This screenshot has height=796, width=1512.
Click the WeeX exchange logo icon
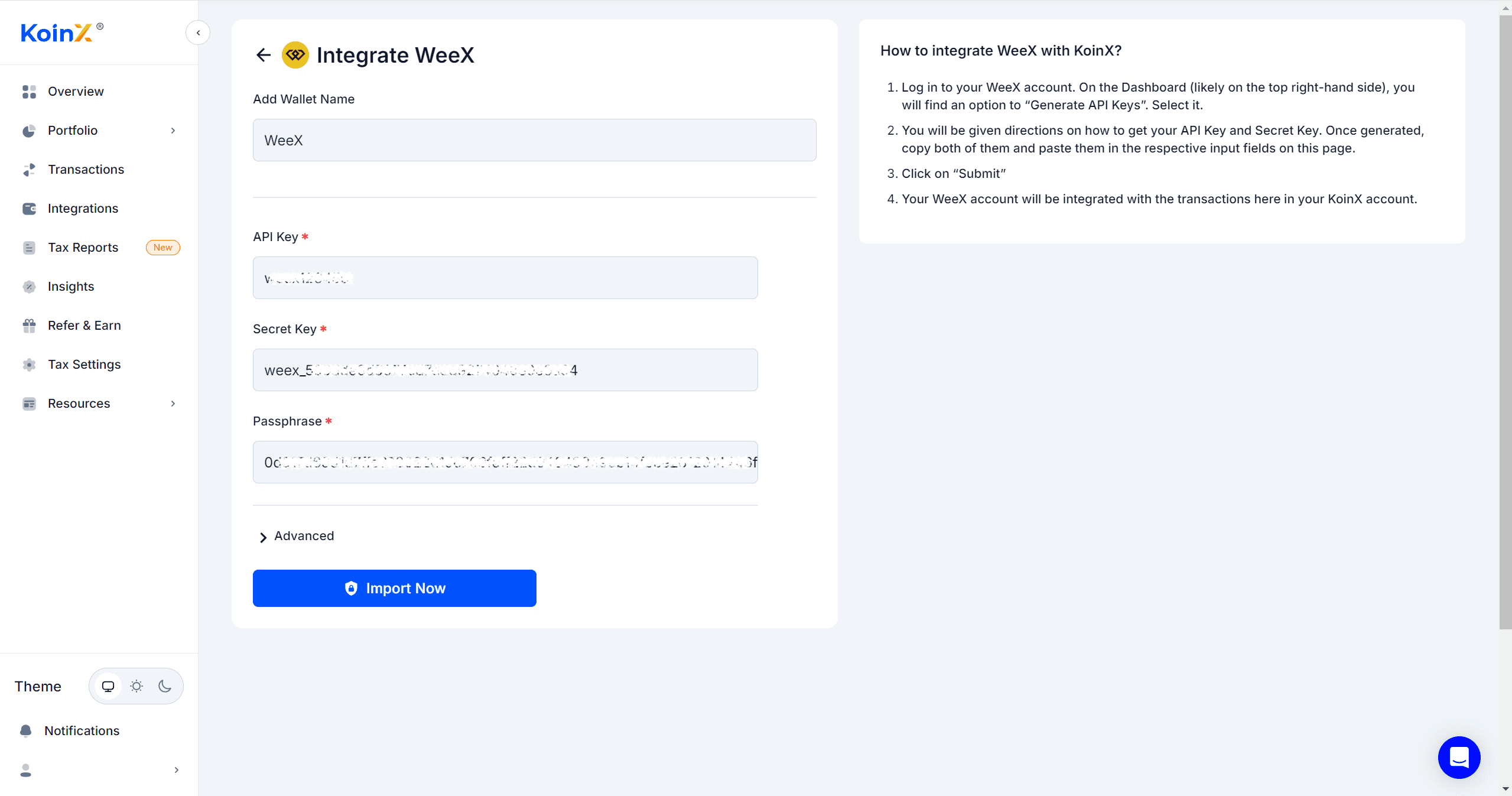295,55
